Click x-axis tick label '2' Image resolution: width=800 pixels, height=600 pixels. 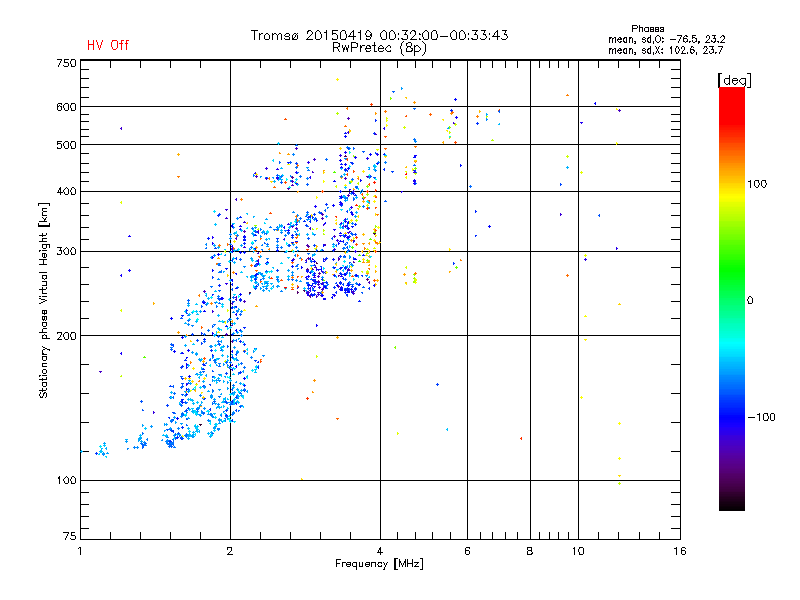pos(230,551)
